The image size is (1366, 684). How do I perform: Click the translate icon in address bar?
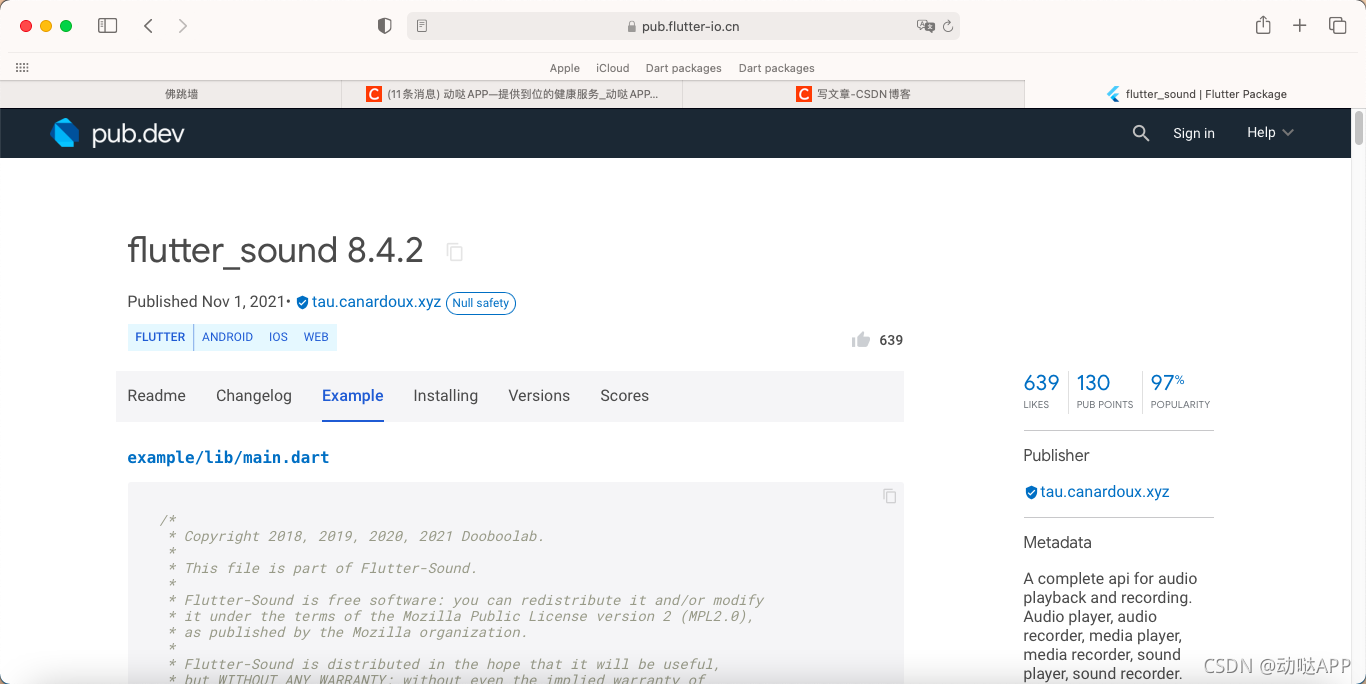click(926, 26)
